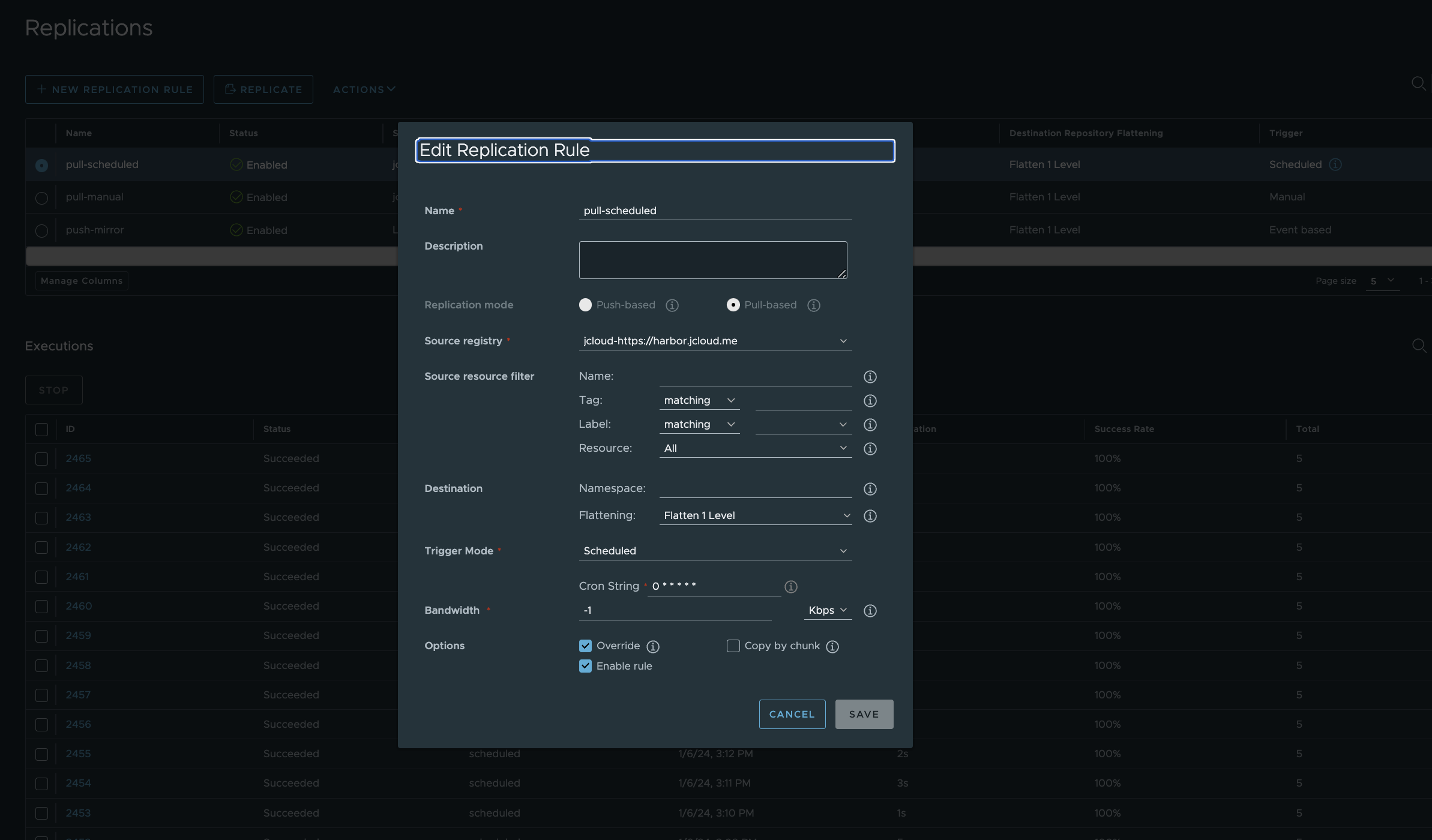Click info icon beside Copy by chunk

(832, 646)
